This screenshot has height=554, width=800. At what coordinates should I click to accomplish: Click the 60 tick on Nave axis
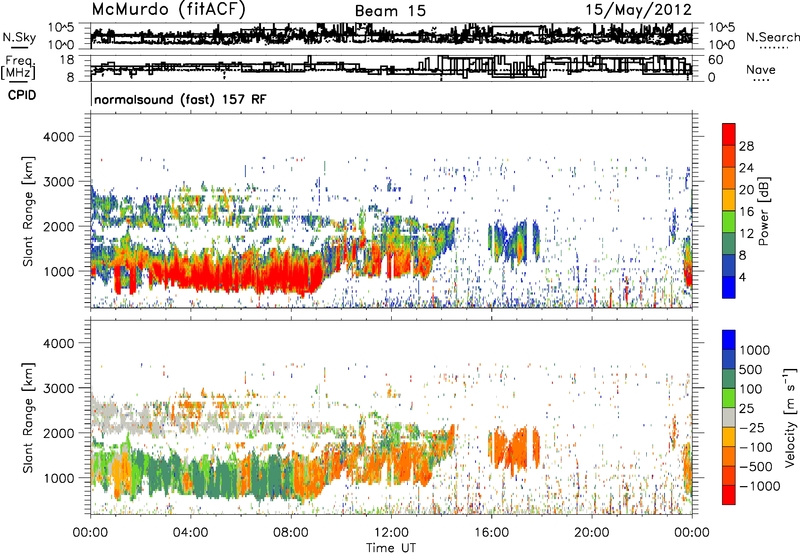tap(716, 60)
